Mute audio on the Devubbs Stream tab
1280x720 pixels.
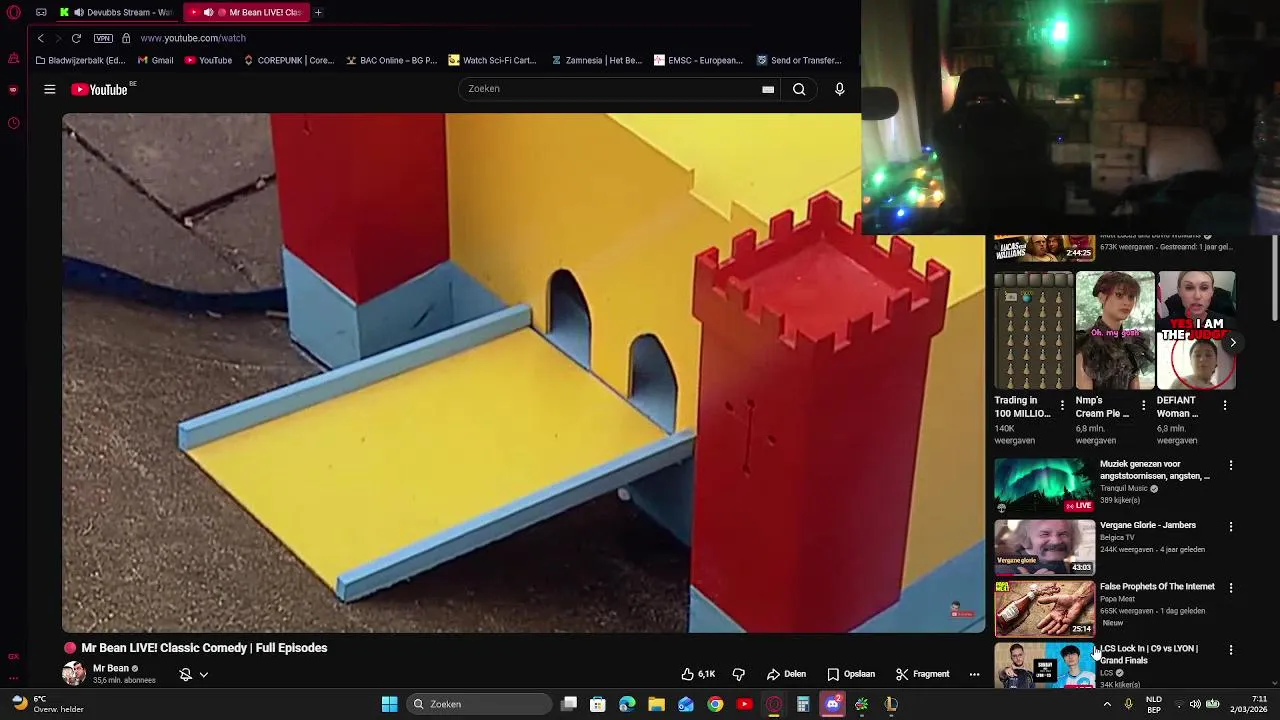click(78, 12)
